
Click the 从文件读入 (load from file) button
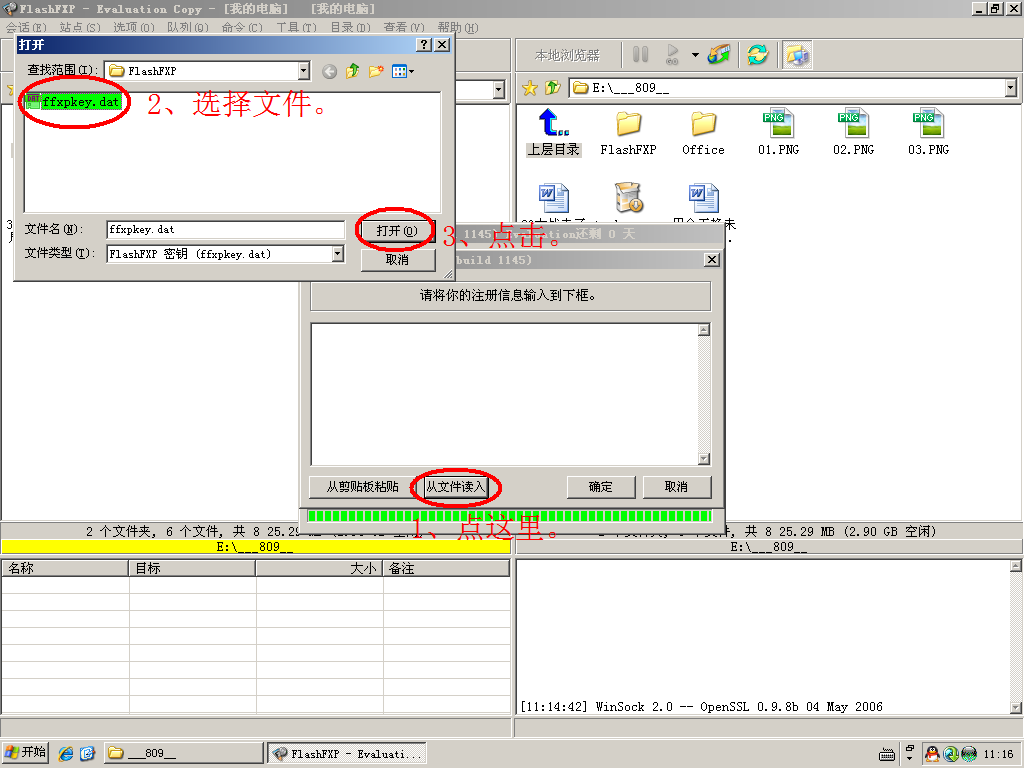pos(456,487)
